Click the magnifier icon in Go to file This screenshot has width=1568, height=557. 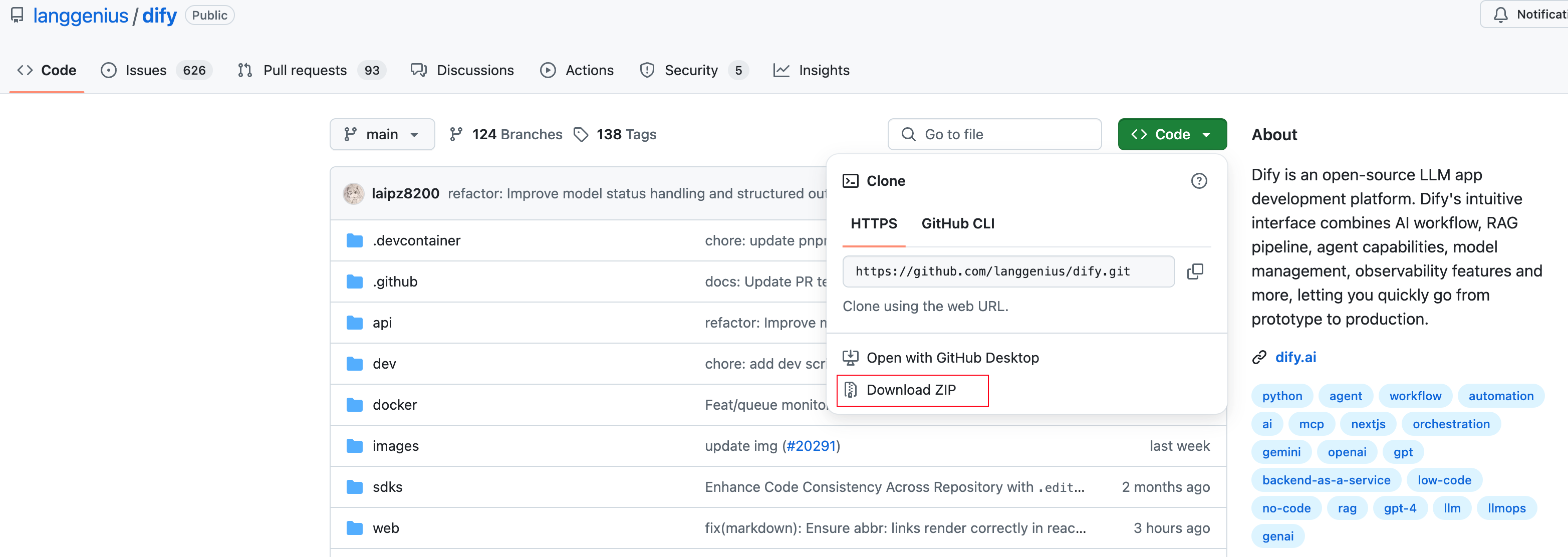(908, 135)
